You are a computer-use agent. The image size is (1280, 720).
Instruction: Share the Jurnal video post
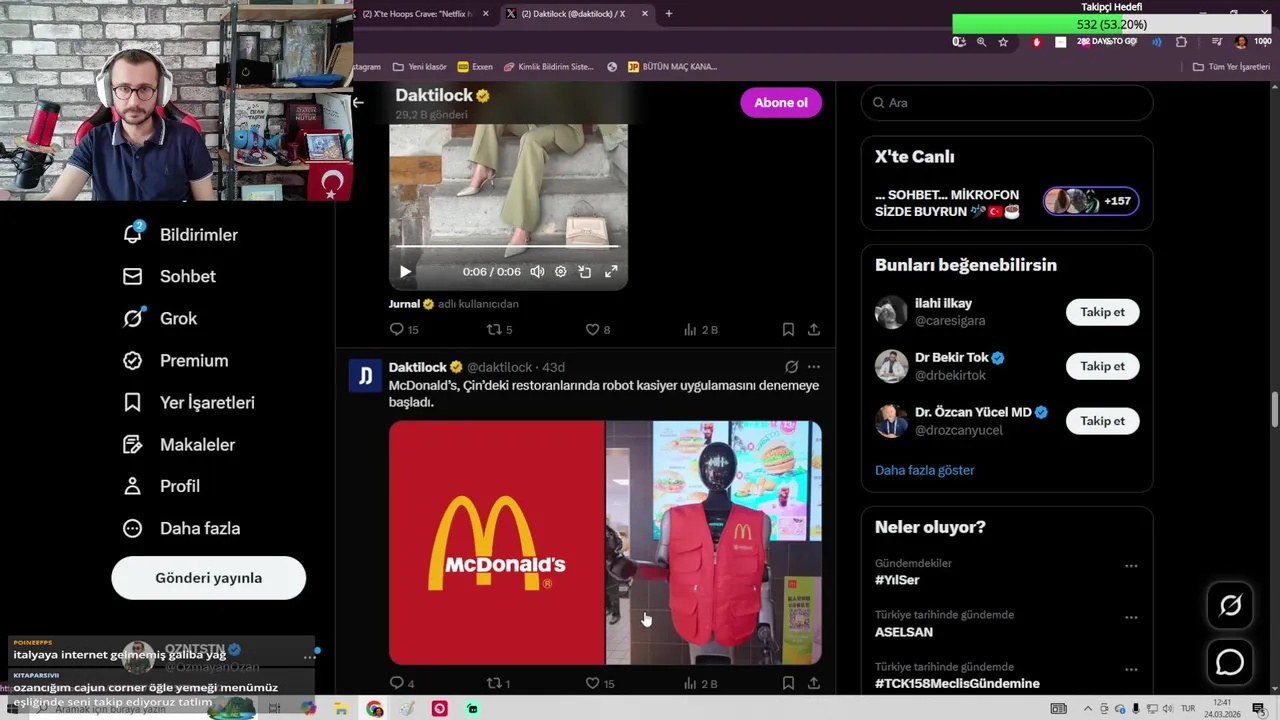pos(814,329)
